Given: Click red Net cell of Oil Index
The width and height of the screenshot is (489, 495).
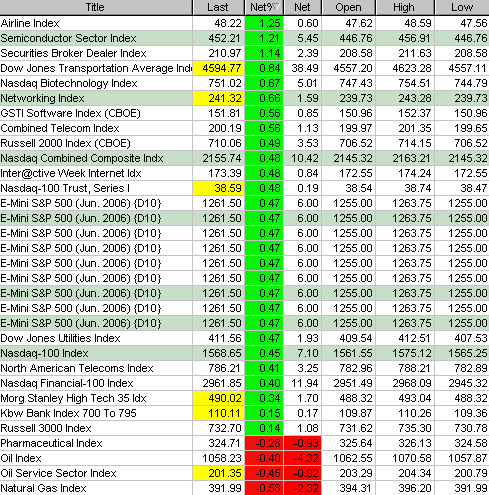Looking at the screenshot, I should pyautogui.click(x=302, y=458).
